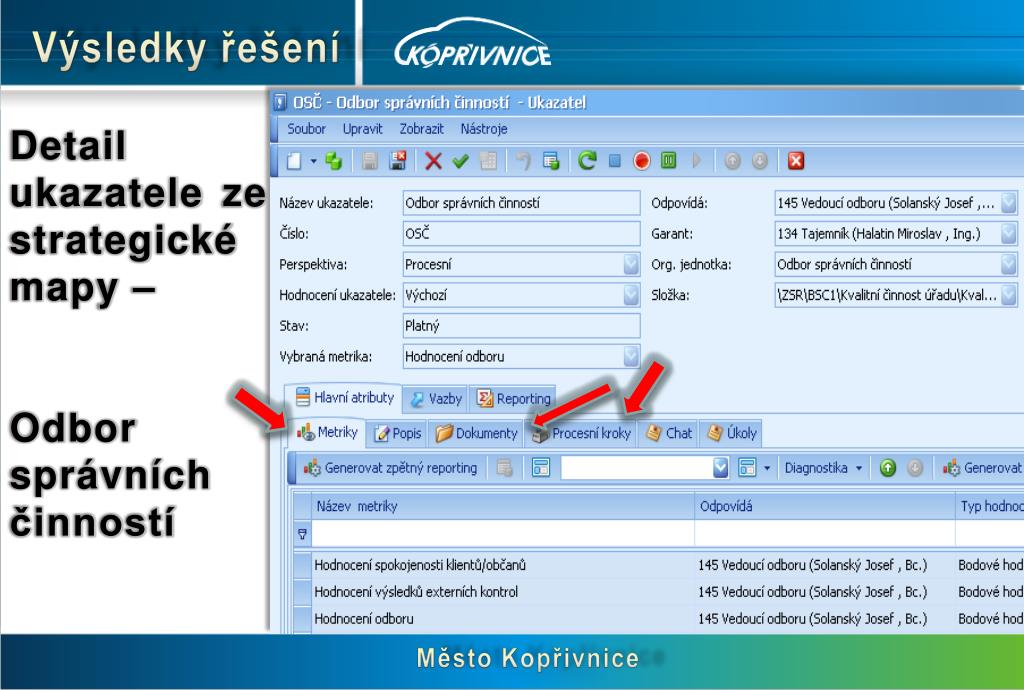Expand the Vybraná metrika dropdown

click(631, 356)
